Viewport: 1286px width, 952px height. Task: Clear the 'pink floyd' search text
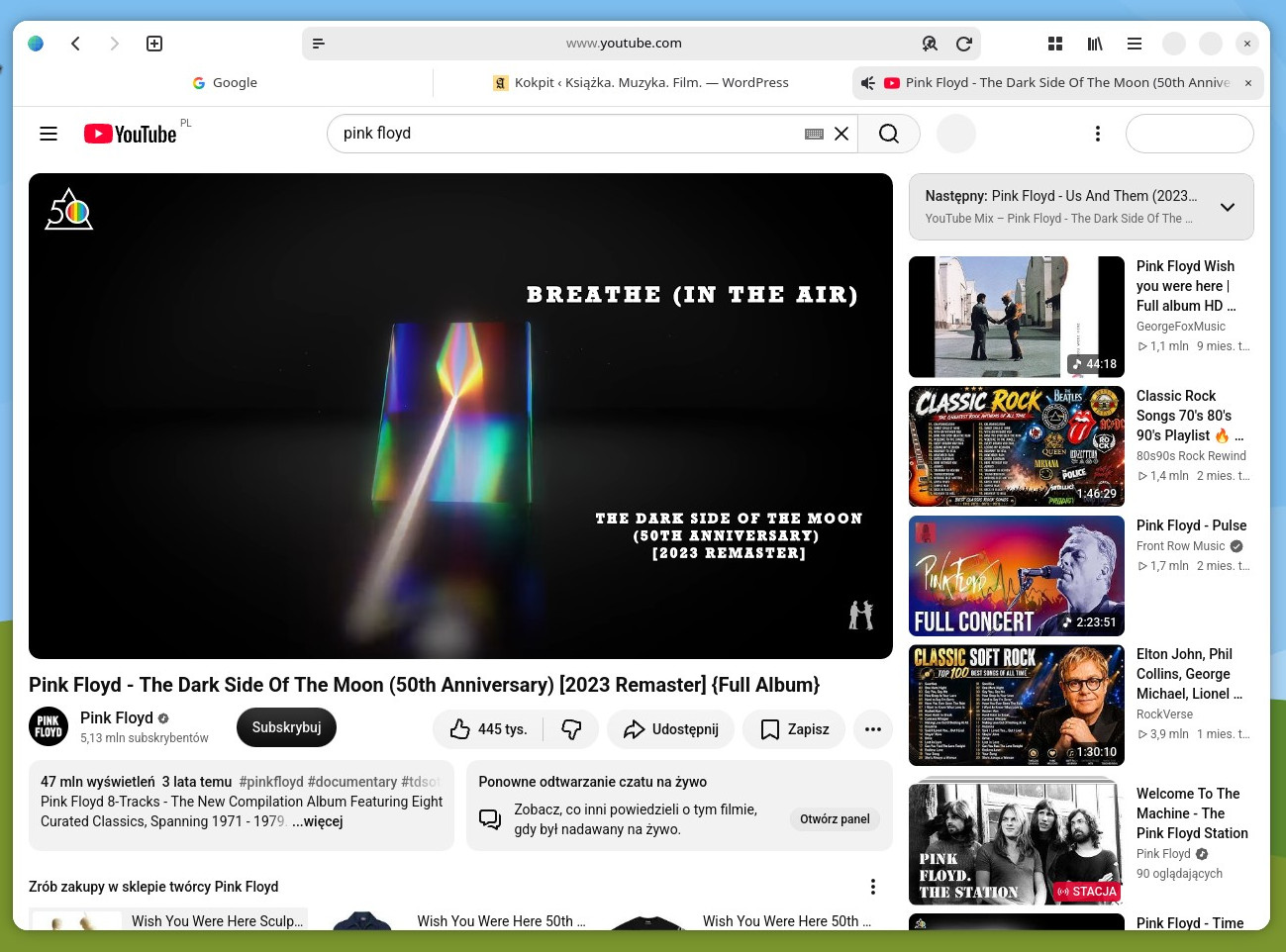tap(841, 134)
